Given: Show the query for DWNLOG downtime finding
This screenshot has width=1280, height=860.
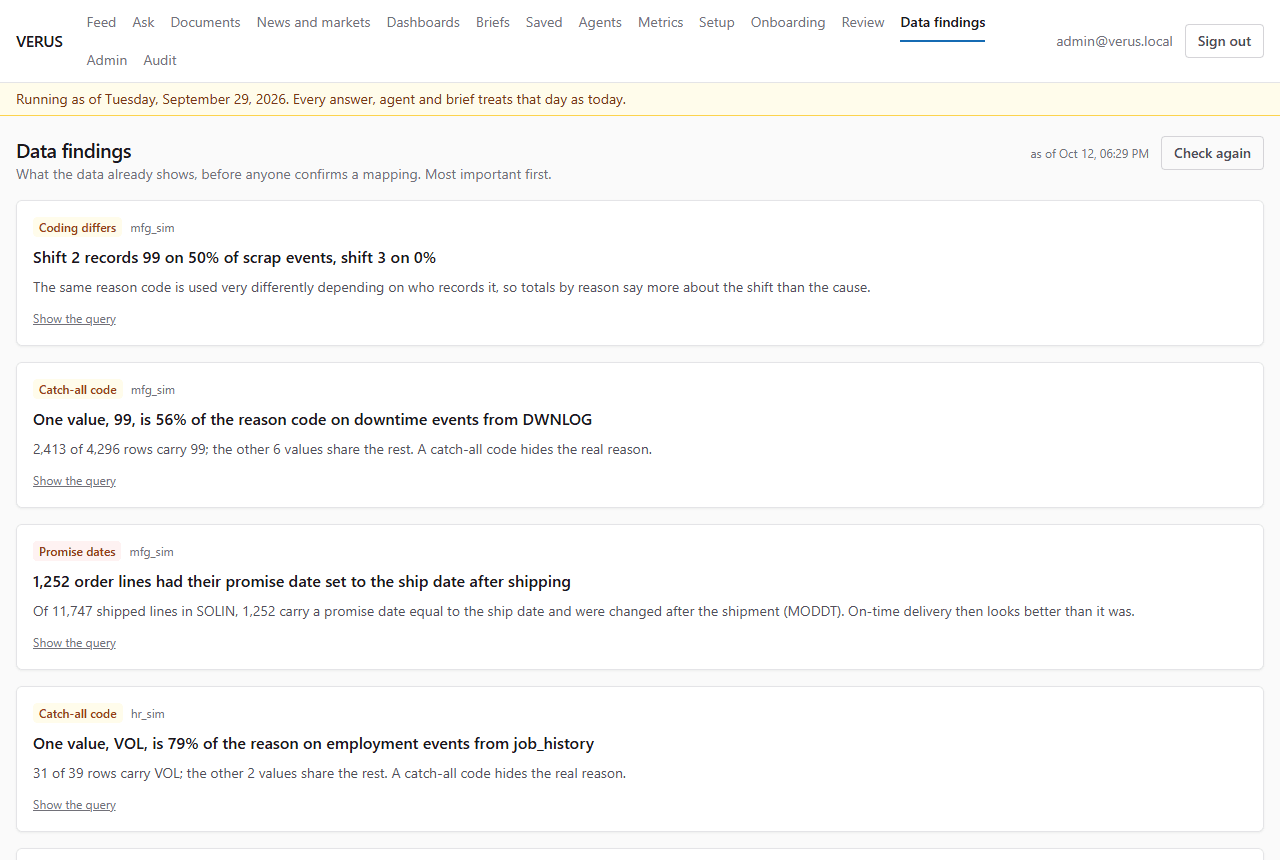Looking at the screenshot, I should tap(74, 481).
